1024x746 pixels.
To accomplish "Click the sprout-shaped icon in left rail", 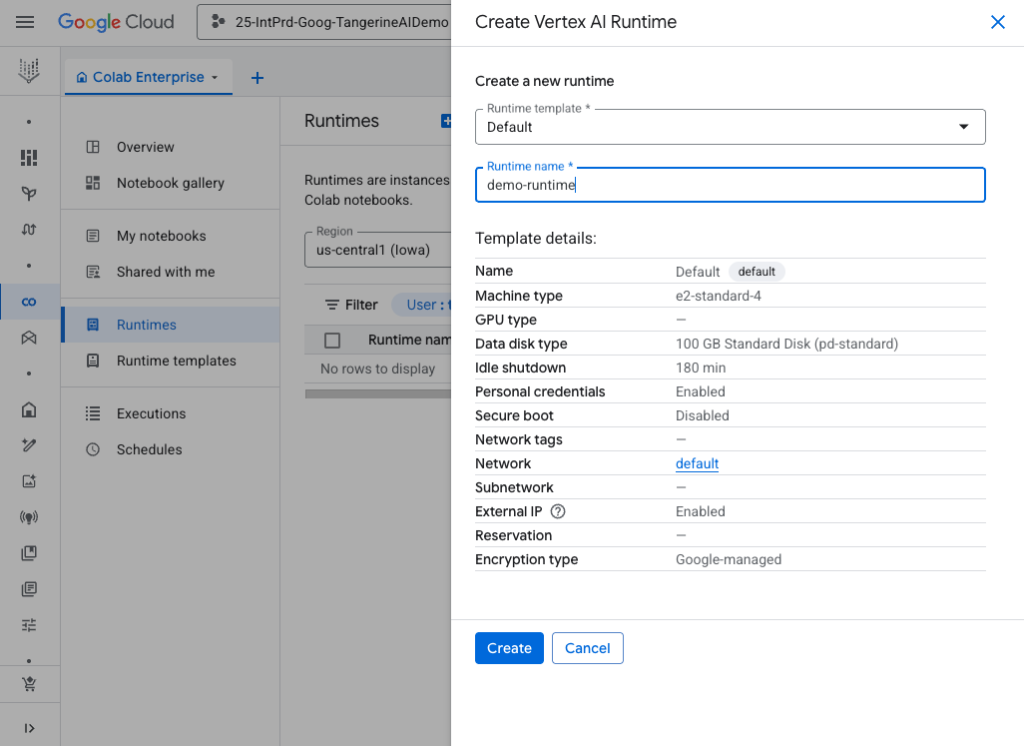I will (29, 193).
